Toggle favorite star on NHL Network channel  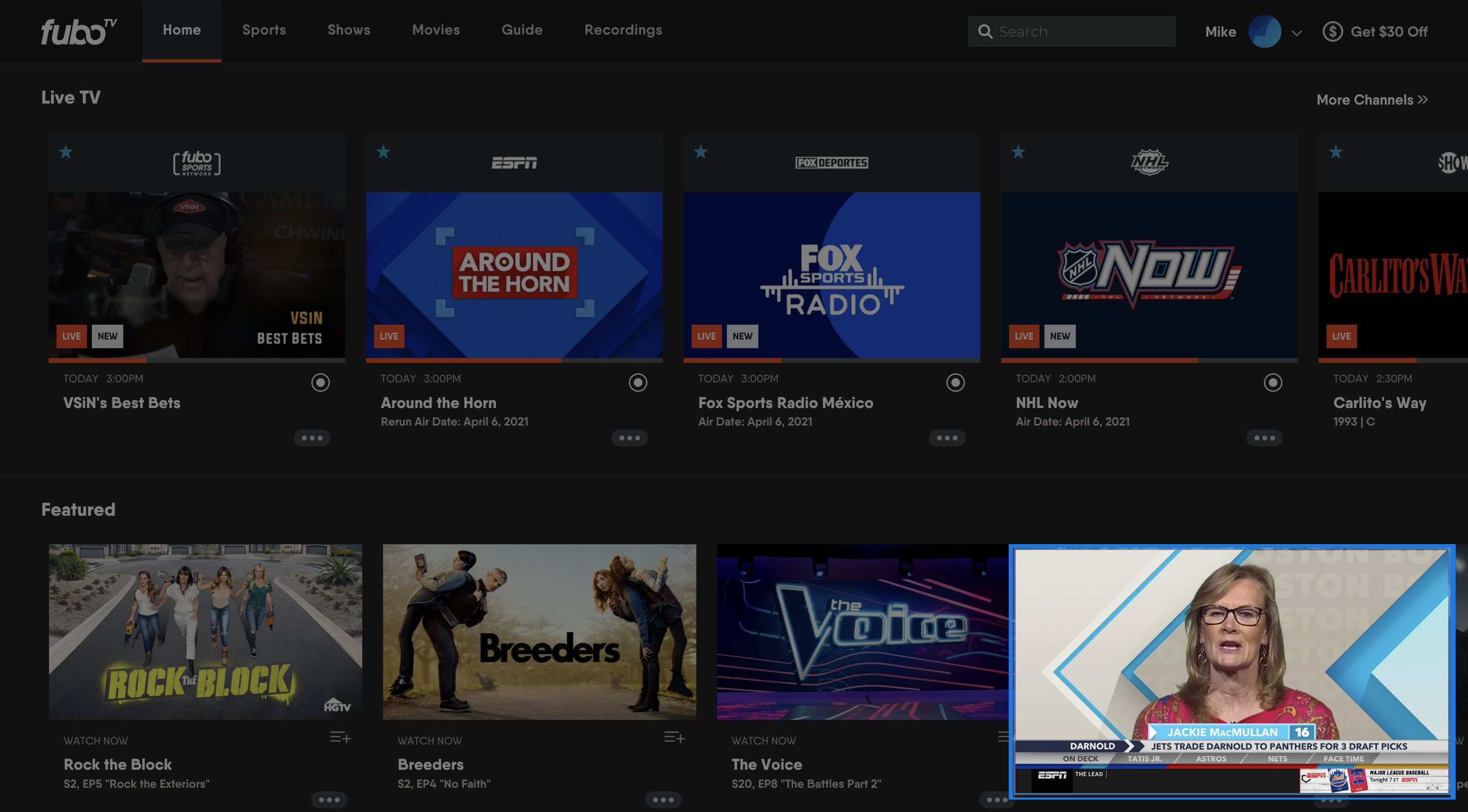pyautogui.click(x=1019, y=152)
